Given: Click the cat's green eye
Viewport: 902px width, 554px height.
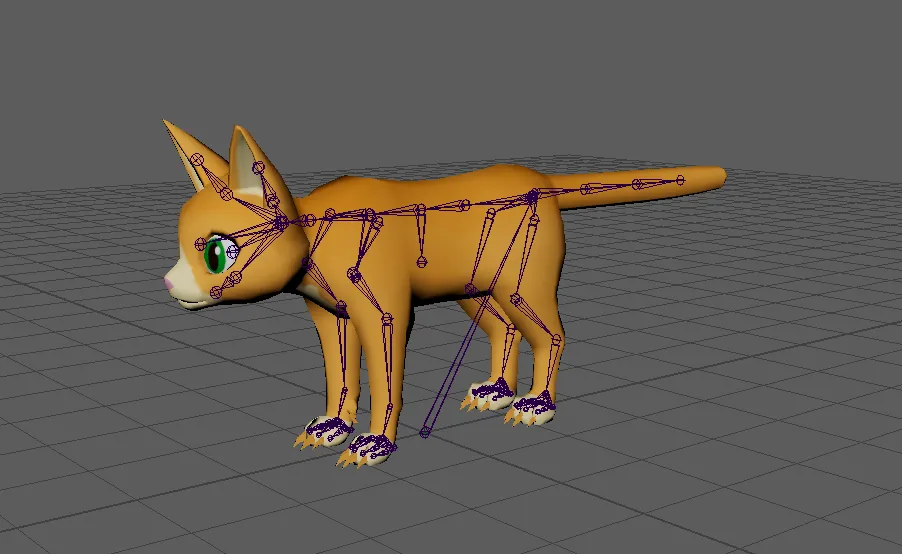Looking at the screenshot, I should click(215, 257).
